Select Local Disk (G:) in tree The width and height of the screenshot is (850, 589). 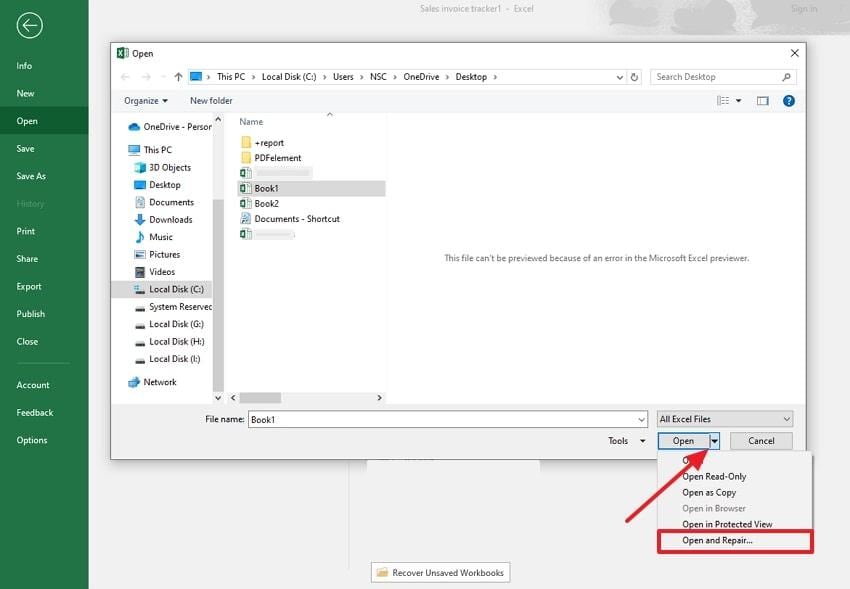click(x=176, y=324)
